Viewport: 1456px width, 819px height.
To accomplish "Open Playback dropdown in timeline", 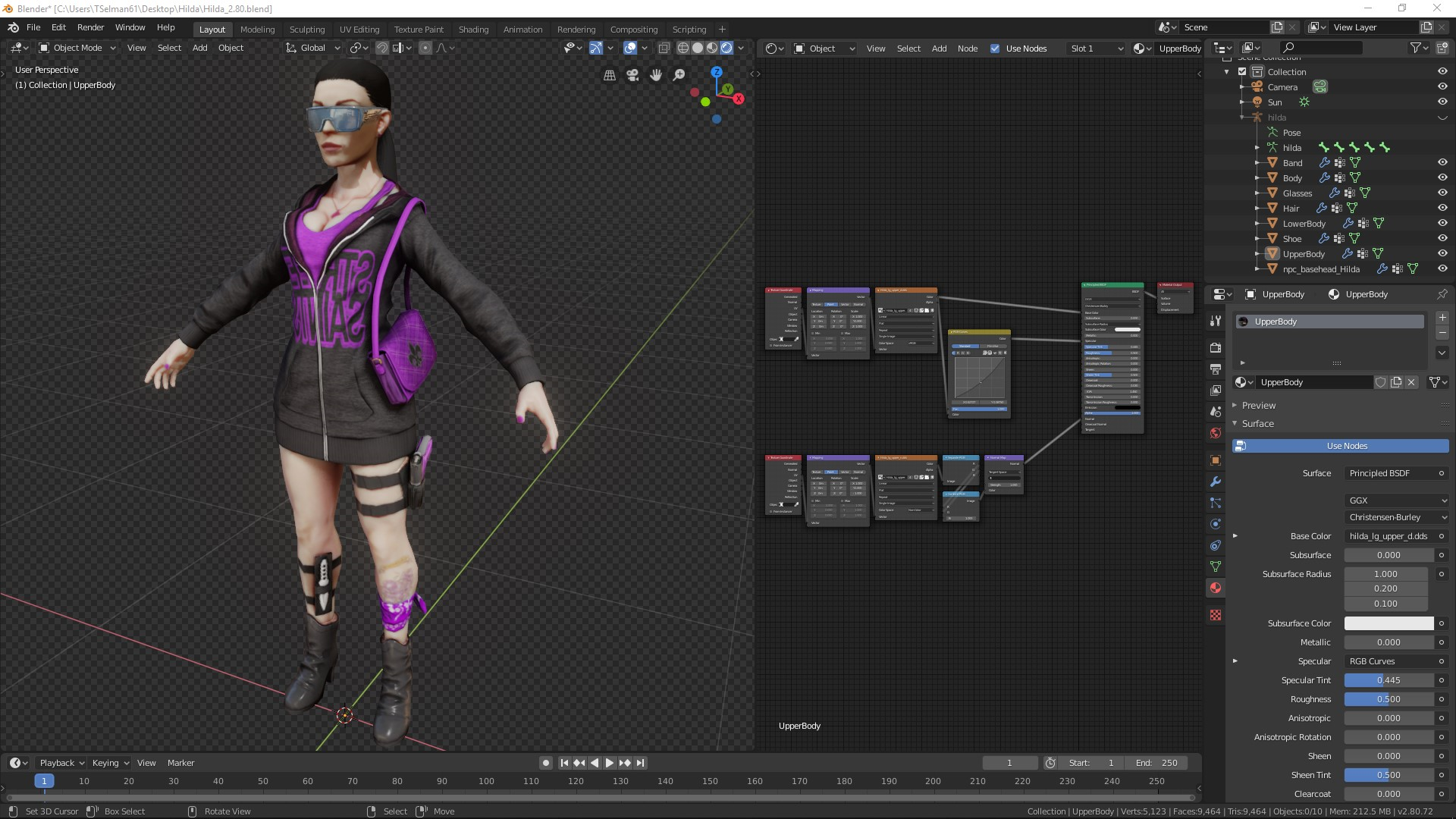I will [61, 763].
